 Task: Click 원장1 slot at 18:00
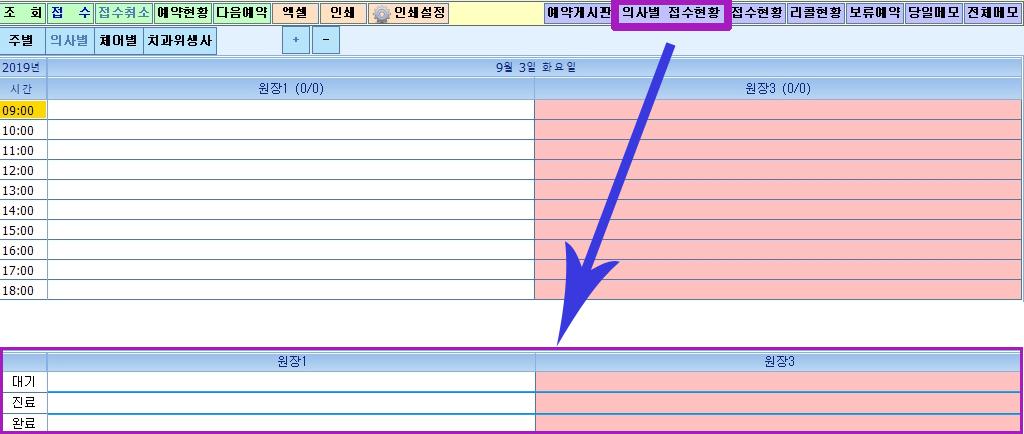click(291, 290)
